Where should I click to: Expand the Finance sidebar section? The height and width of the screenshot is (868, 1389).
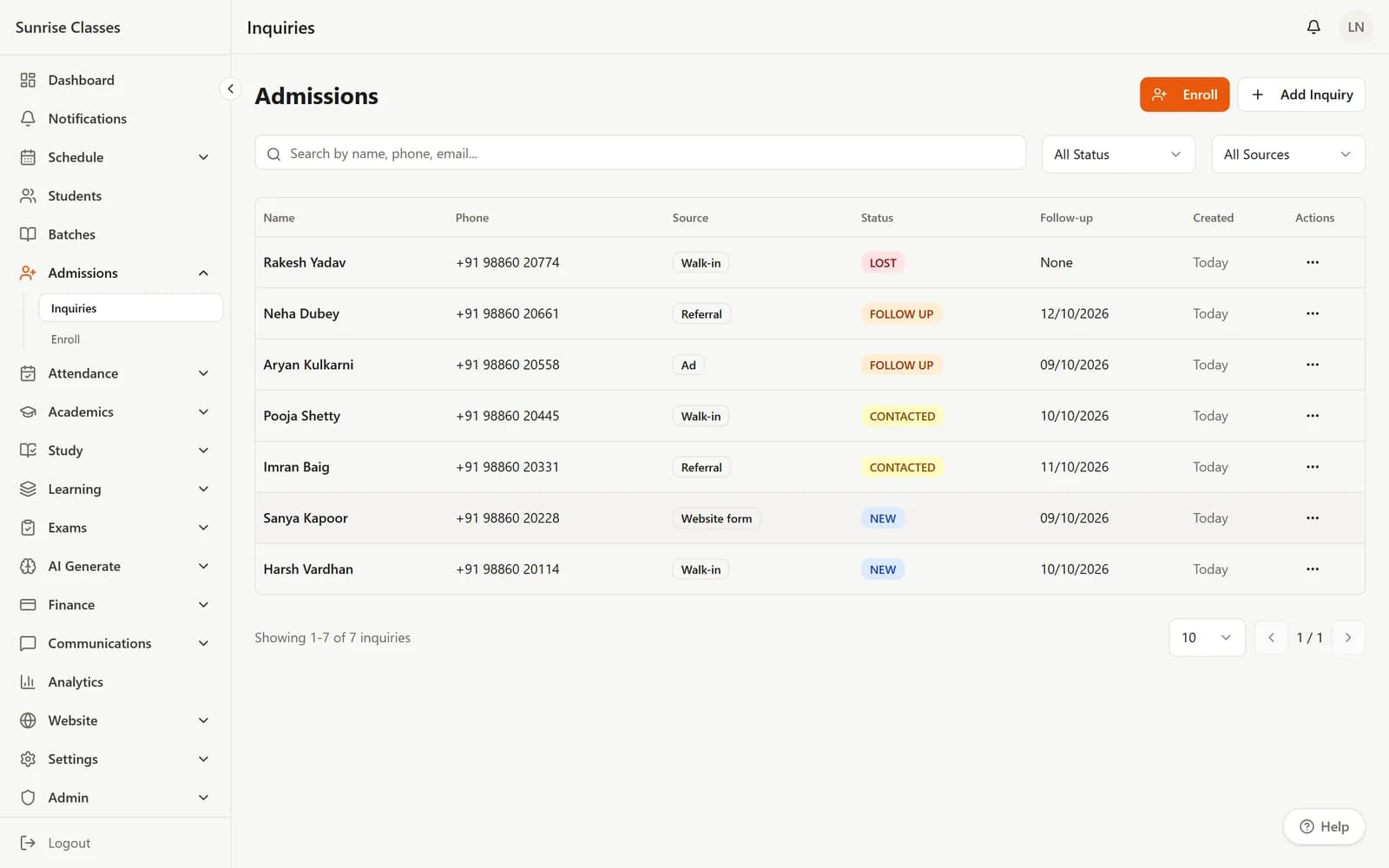[115, 605]
